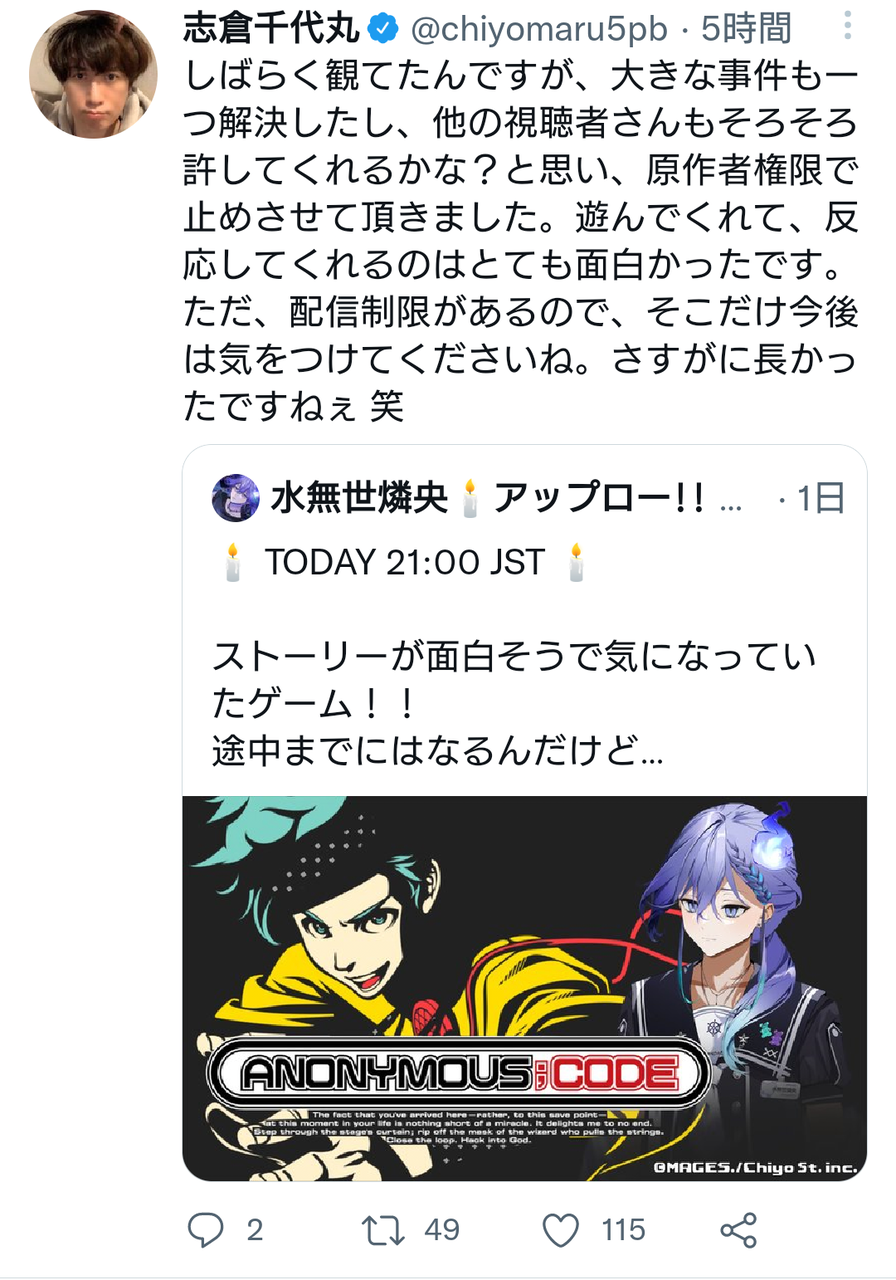Click the quoted tweet 1日 timestamp

coord(821,498)
